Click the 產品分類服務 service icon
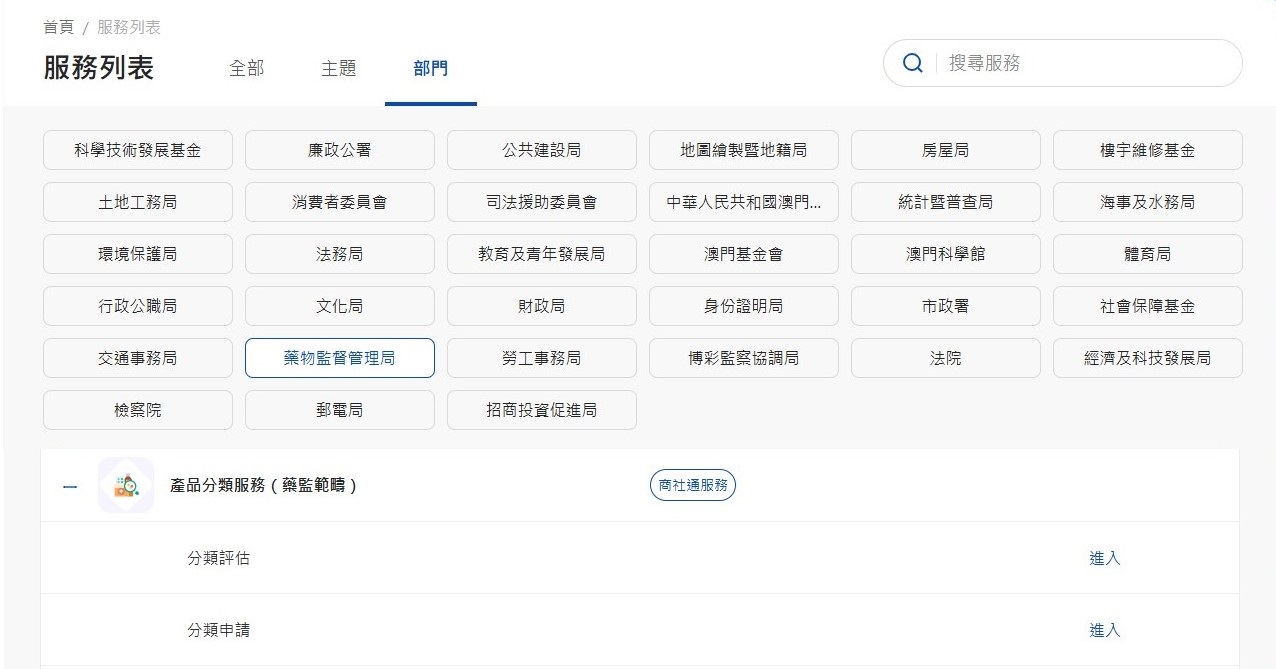 click(126, 486)
